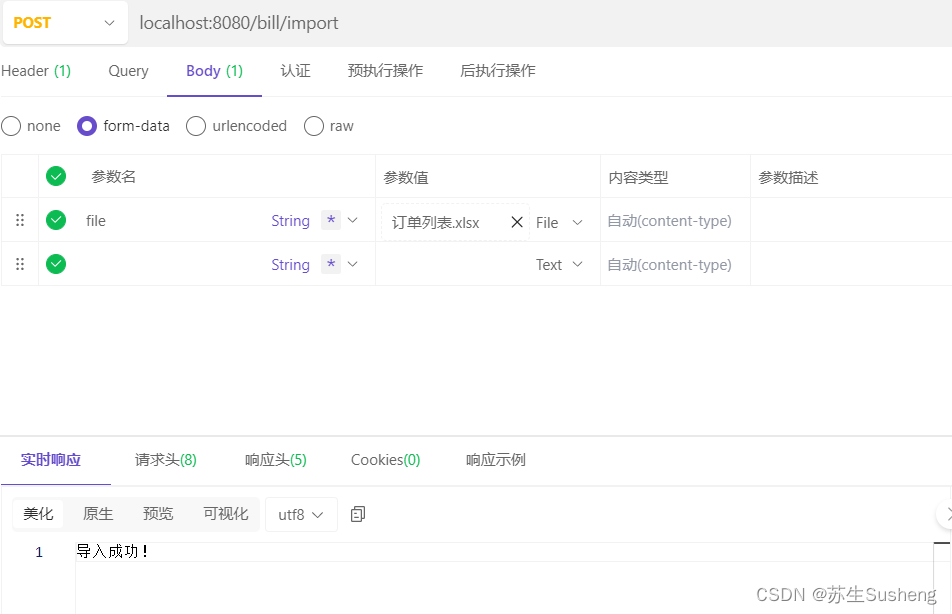
Task: Click the description cell of file row
Action: tap(851, 220)
